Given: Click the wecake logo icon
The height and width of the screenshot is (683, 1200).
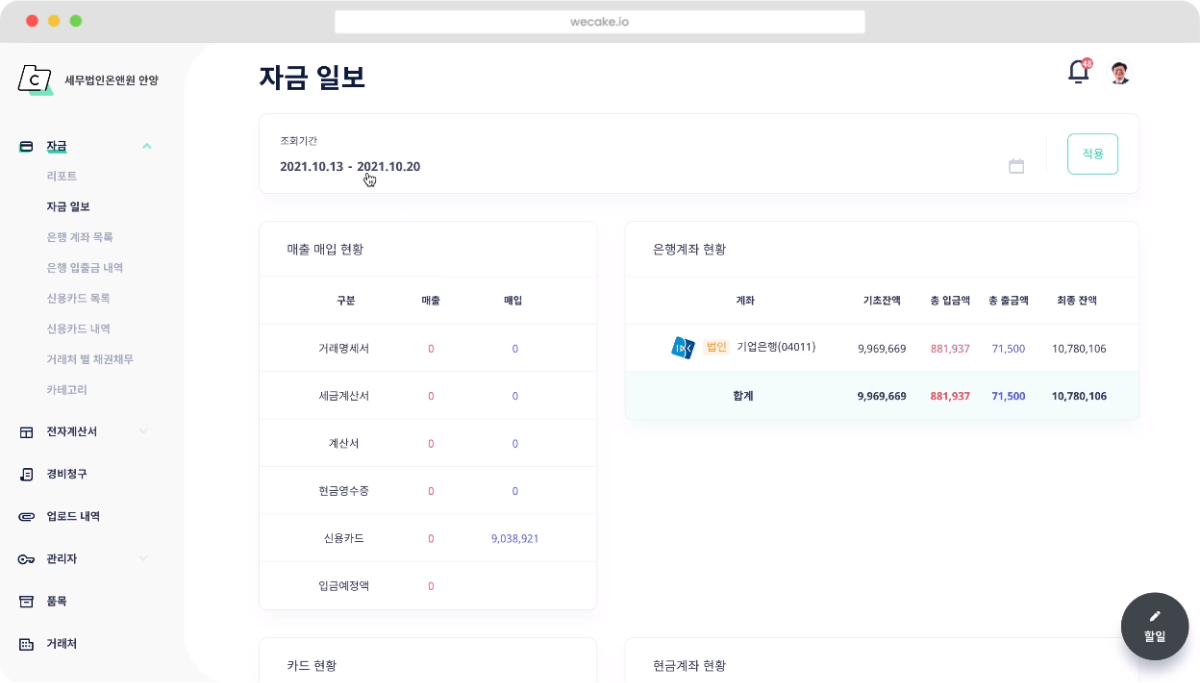Looking at the screenshot, I should [35, 80].
